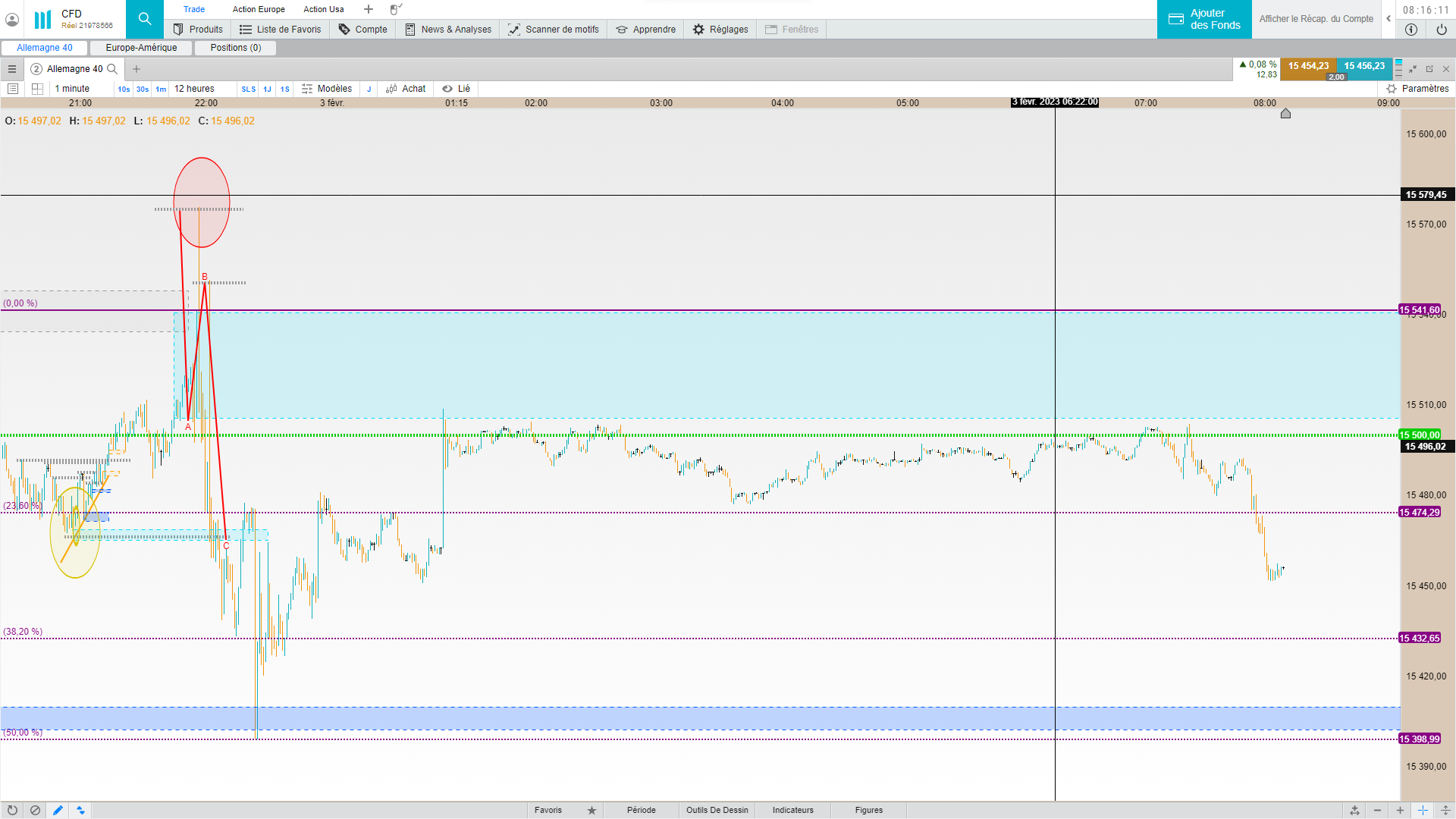Click the refresh chart icon at bottom-left
The image size is (1456, 819).
click(x=12, y=810)
